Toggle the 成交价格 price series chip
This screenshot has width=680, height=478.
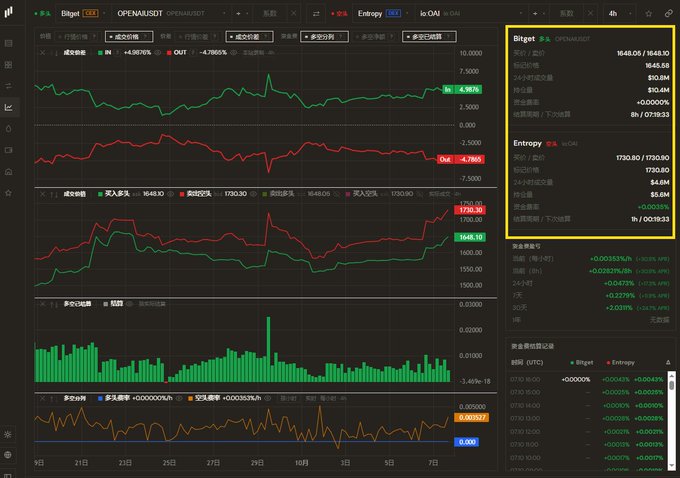(x=129, y=37)
